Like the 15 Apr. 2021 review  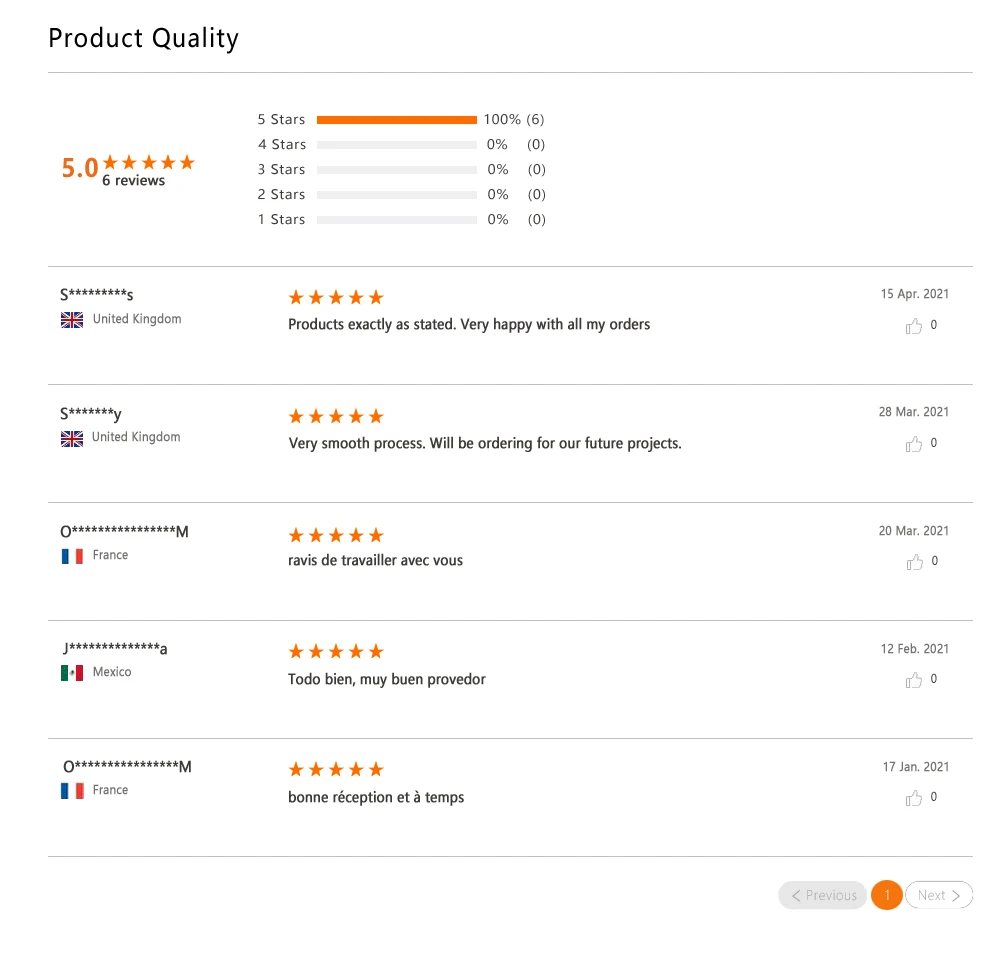pyautogui.click(x=914, y=326)
